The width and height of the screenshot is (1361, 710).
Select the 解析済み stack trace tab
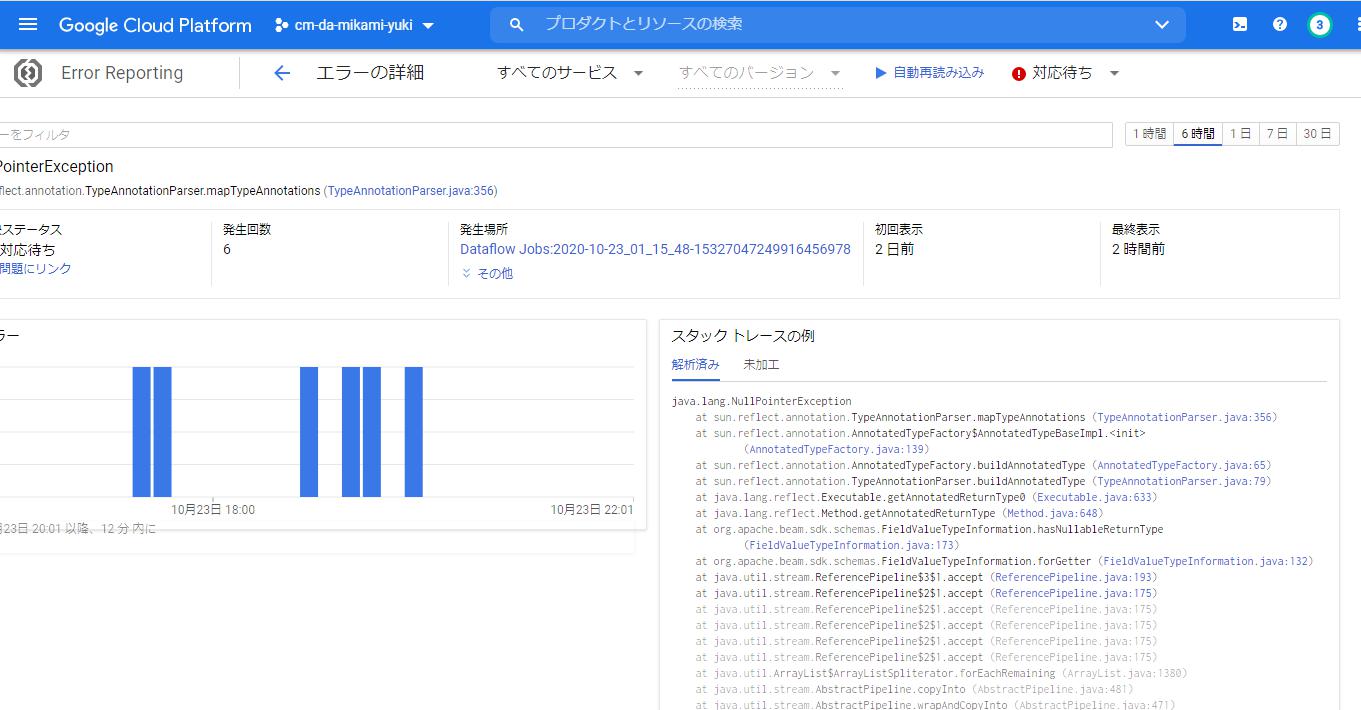pyautogui.click(x=695, y=366)
